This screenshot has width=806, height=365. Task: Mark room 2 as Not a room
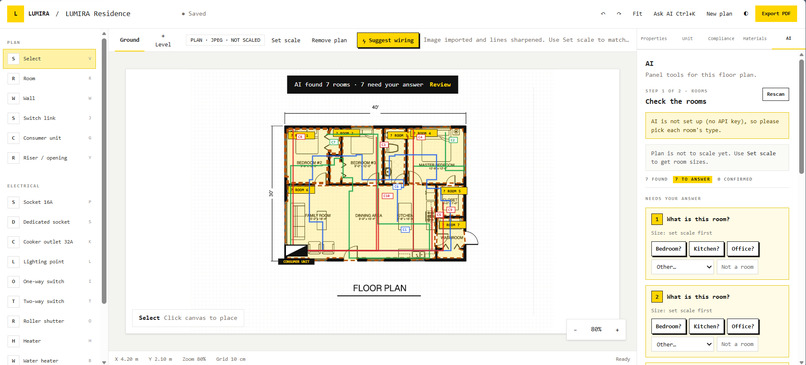tap(737, 344)
